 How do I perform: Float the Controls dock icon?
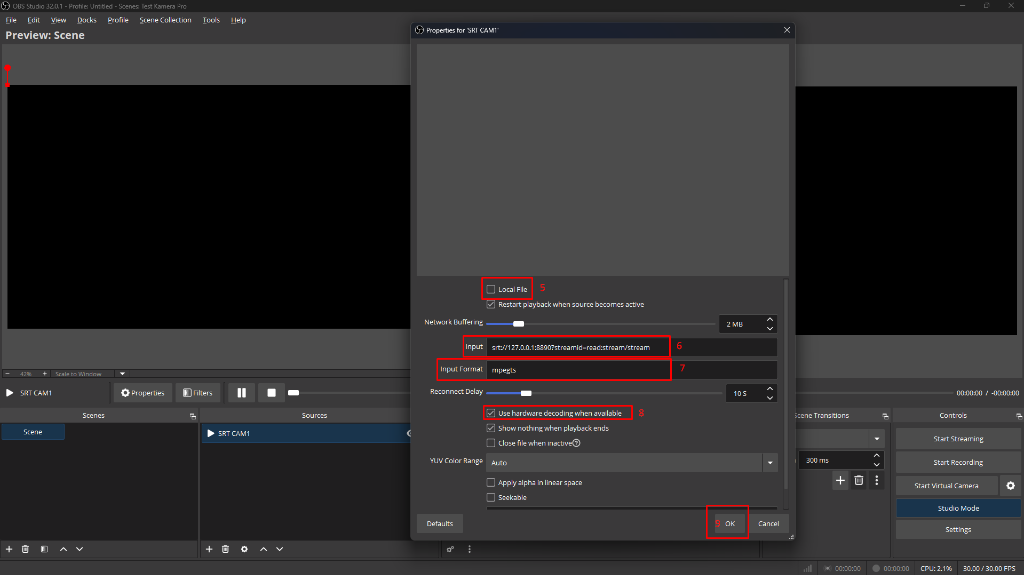pos(1019,416)
